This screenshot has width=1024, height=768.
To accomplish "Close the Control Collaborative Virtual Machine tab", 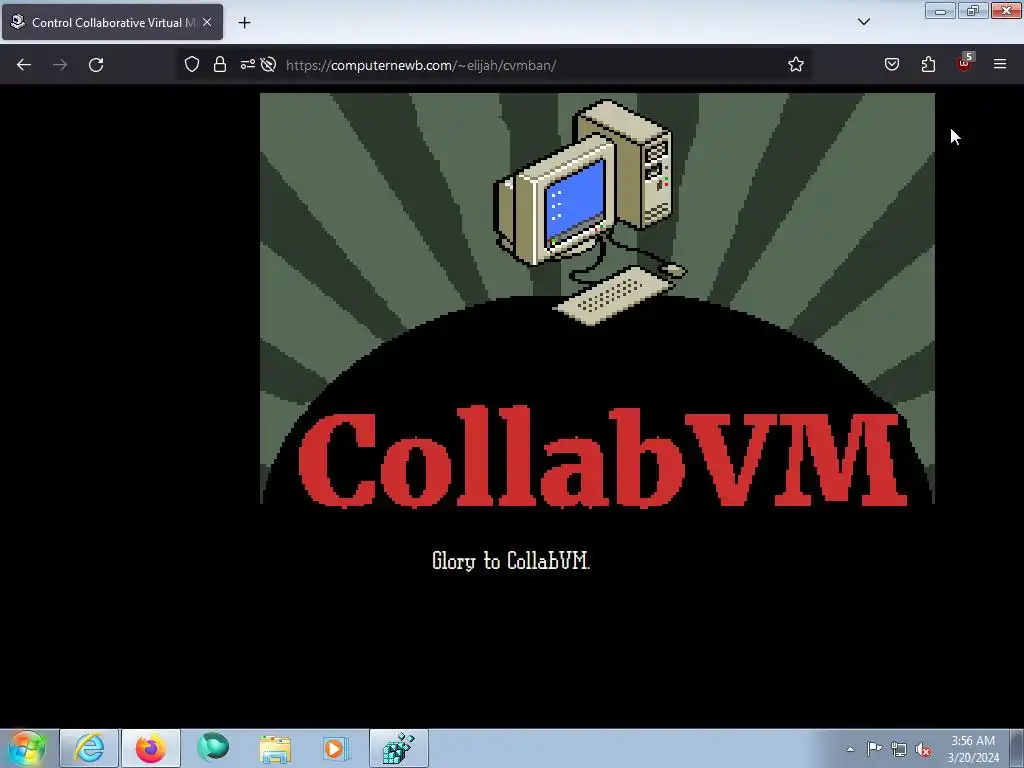I will click(207, 22).
